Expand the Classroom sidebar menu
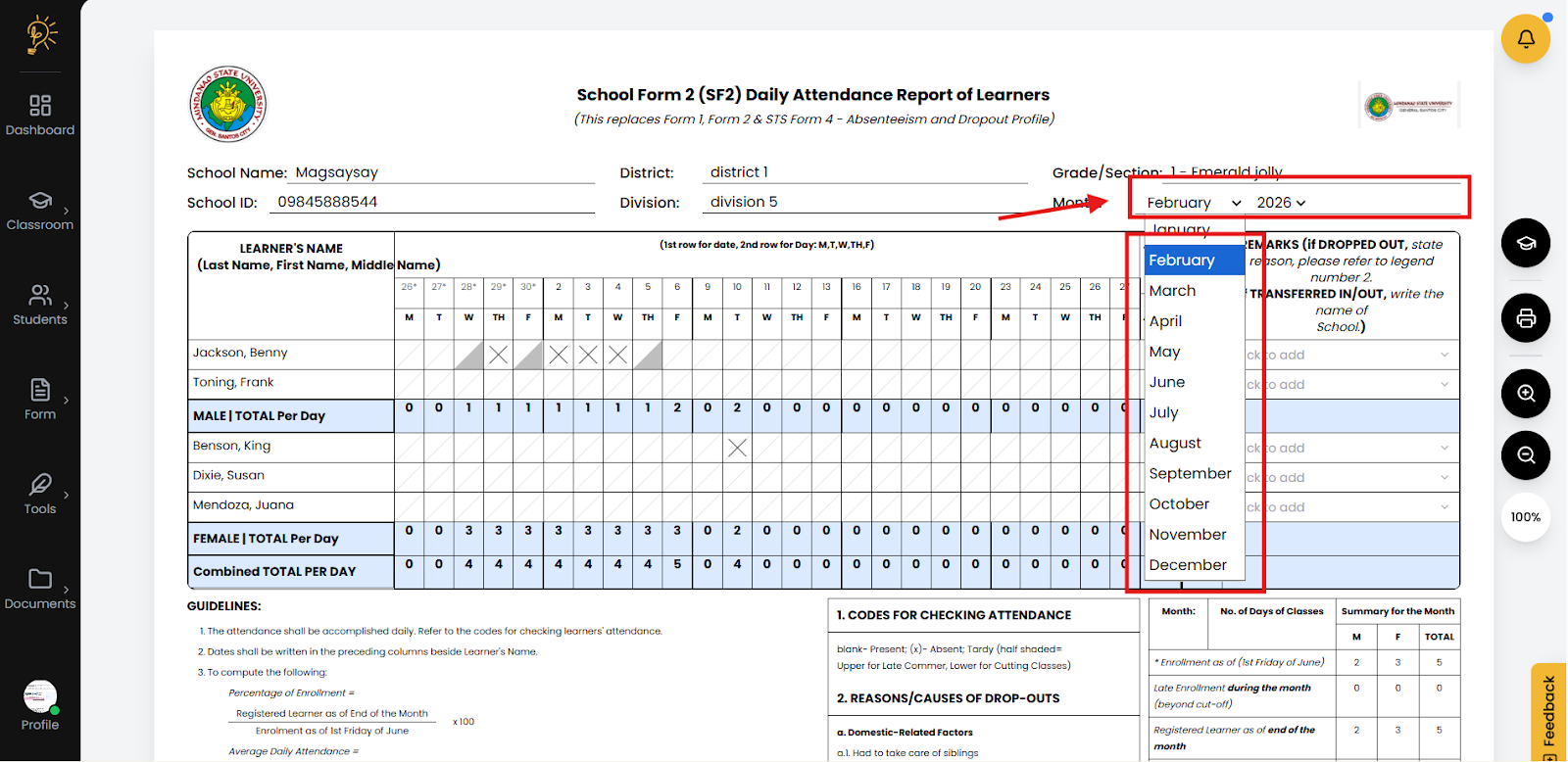The height and width of the screenshot is (762, 1568). pyautogui.click(x=40, y=210)
